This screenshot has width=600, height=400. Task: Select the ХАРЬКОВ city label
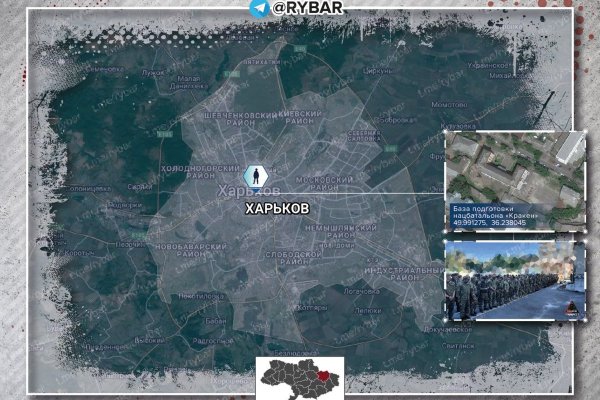click(x=277, y=208)
